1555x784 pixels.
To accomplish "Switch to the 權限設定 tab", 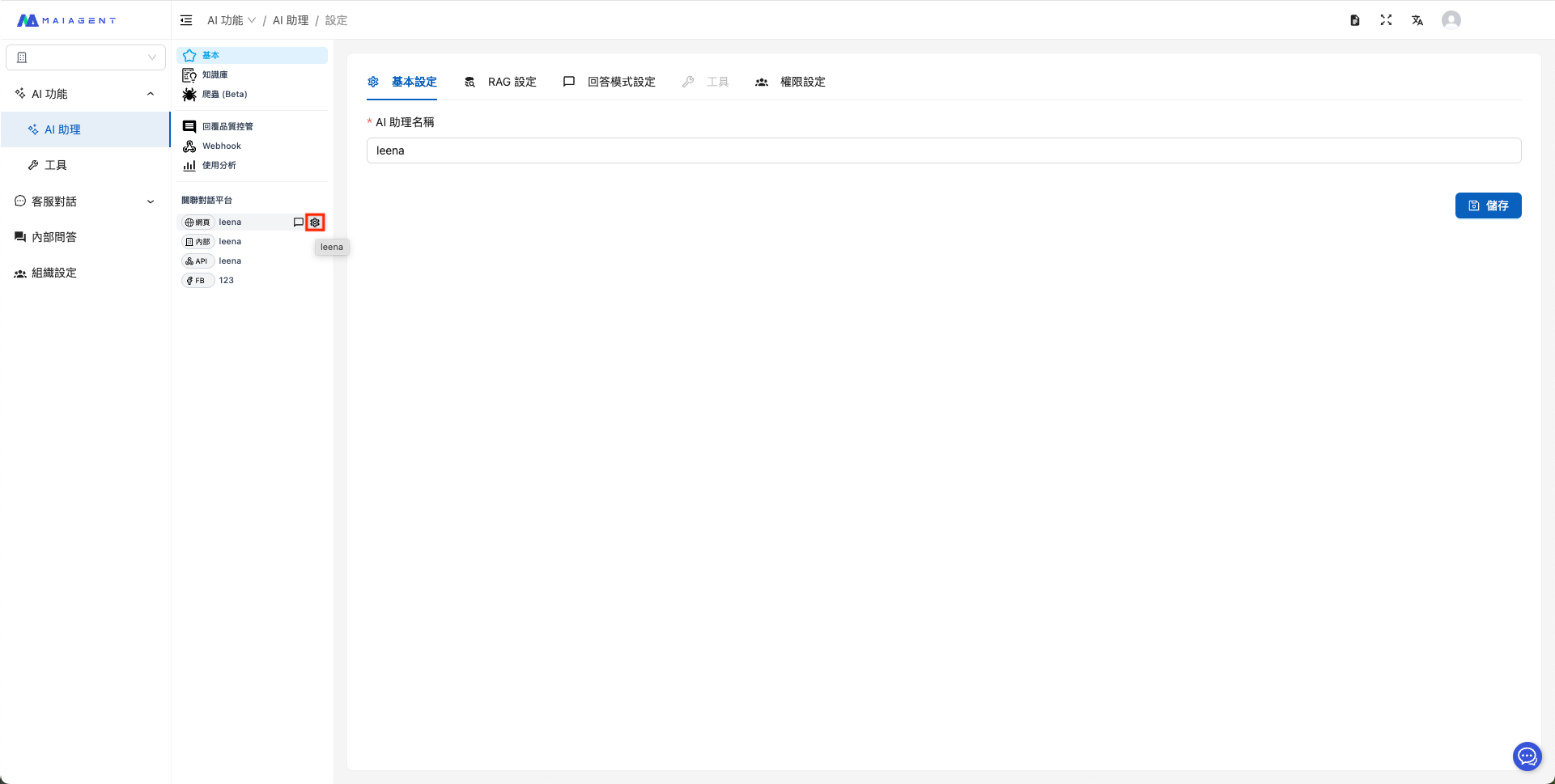I will [x=791, y=82].
